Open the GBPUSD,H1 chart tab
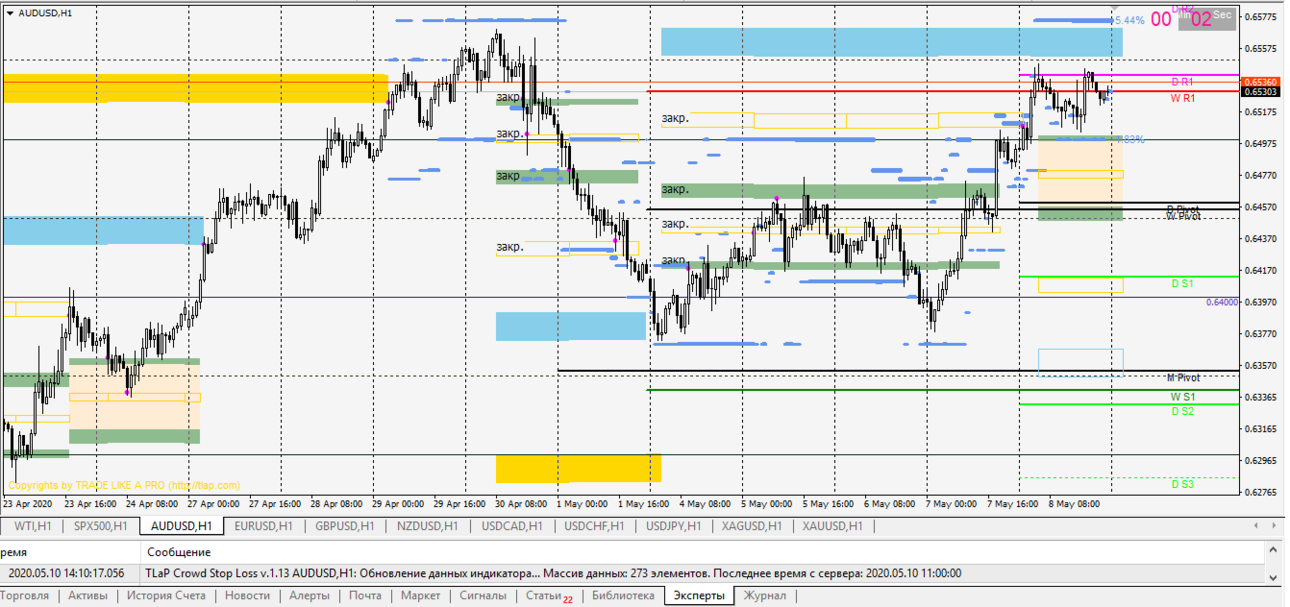The height and width of the screenshot is (607, 1290). [x=343, y=526]
